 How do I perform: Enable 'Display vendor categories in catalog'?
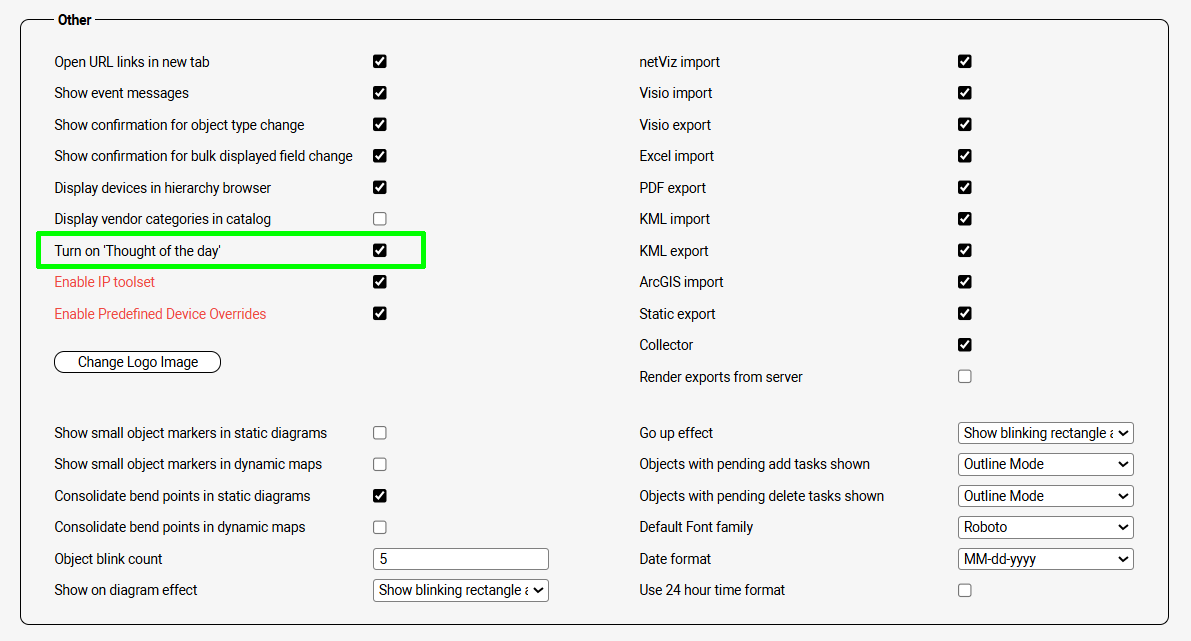(380, 219)
